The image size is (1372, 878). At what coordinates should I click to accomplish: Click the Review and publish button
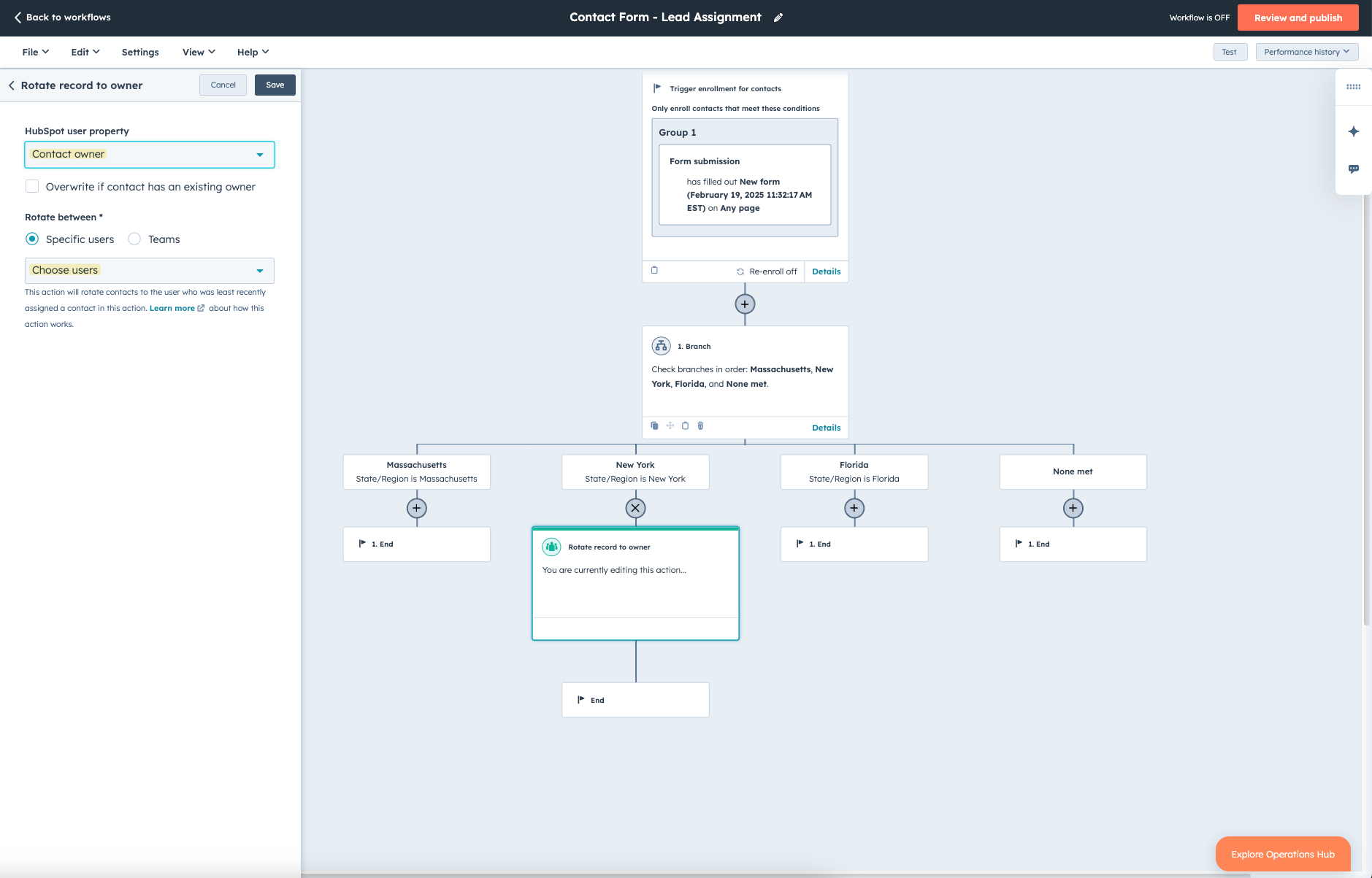click(x=1298, y=18)
